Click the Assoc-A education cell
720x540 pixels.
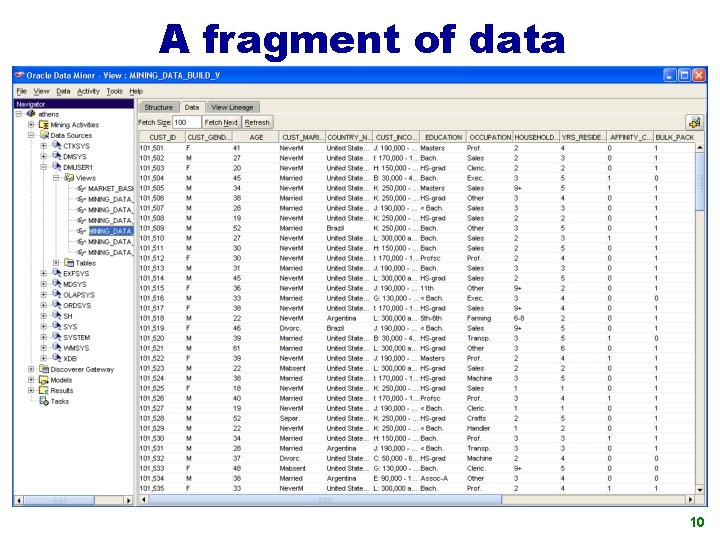pyautogui.click(x=443, y=478)
